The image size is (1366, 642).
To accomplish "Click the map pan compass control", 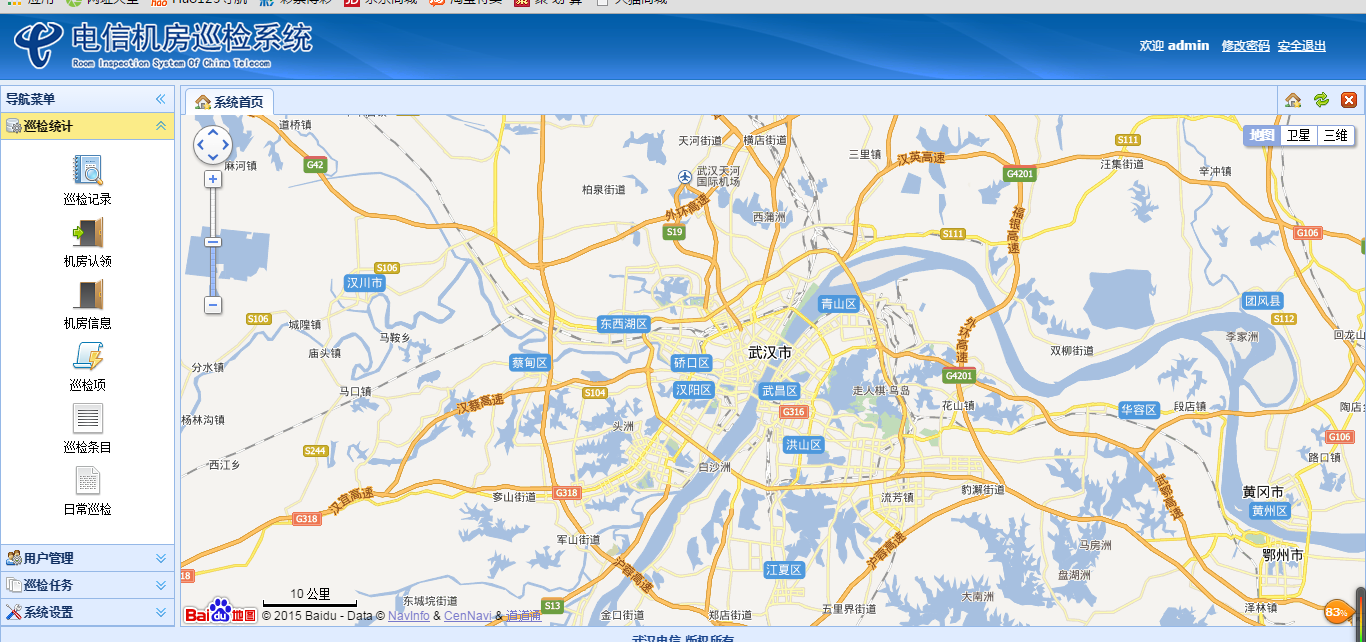I will point(212,145).
